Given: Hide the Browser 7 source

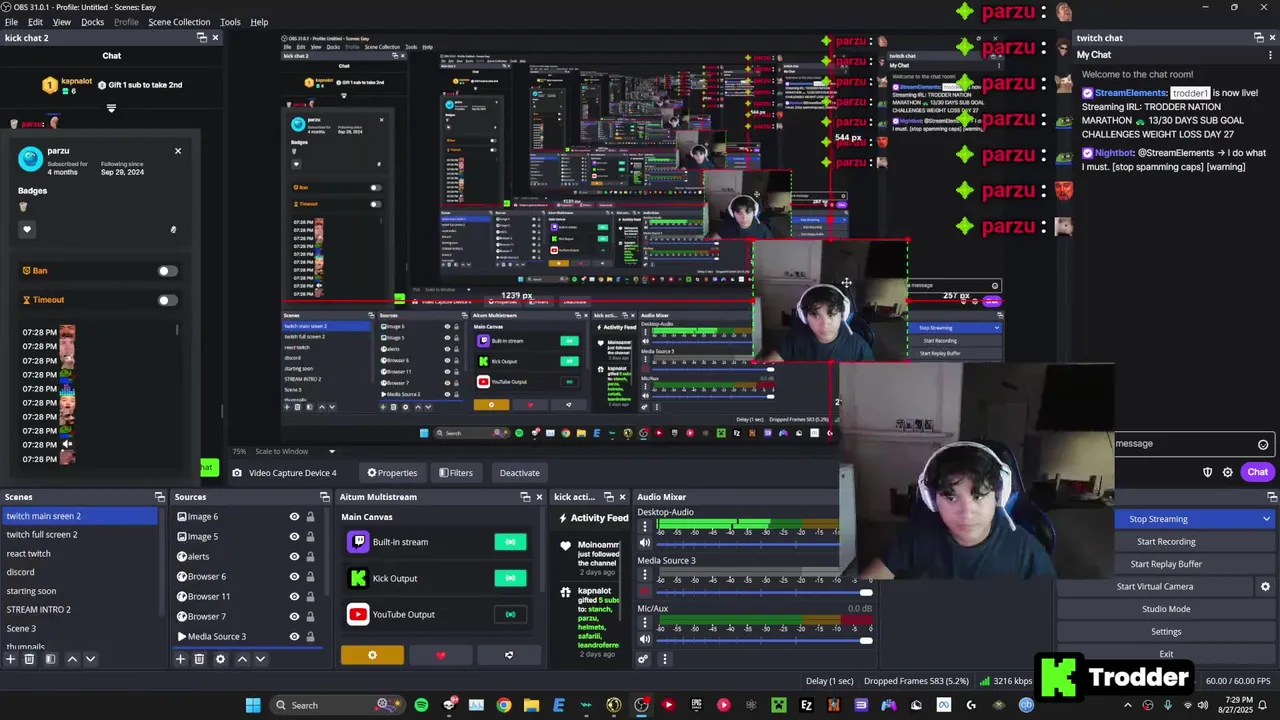Looking at the screenshot, I should click(294, 617).
